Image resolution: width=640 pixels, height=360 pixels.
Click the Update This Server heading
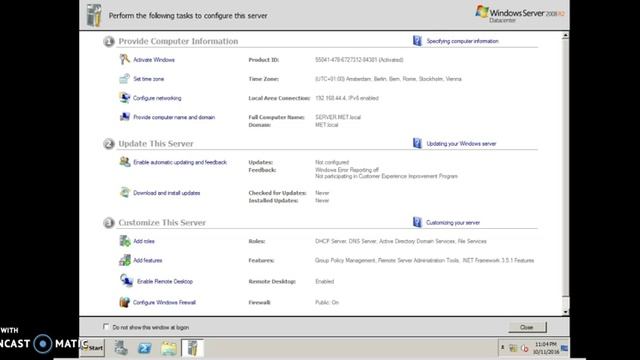point(156,144)
